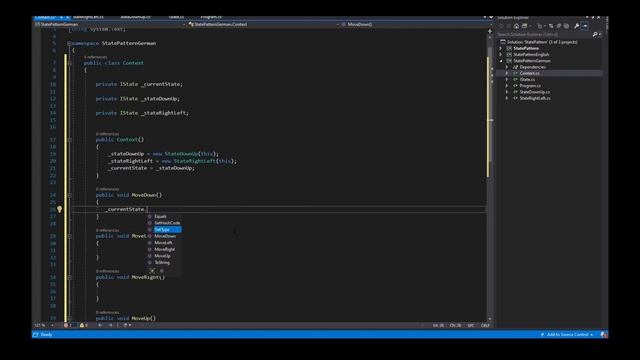The width and height of the screenshot is (640, 360).
Task: Select IState.cs in Solution Explorer
Action: click(527, 80)
